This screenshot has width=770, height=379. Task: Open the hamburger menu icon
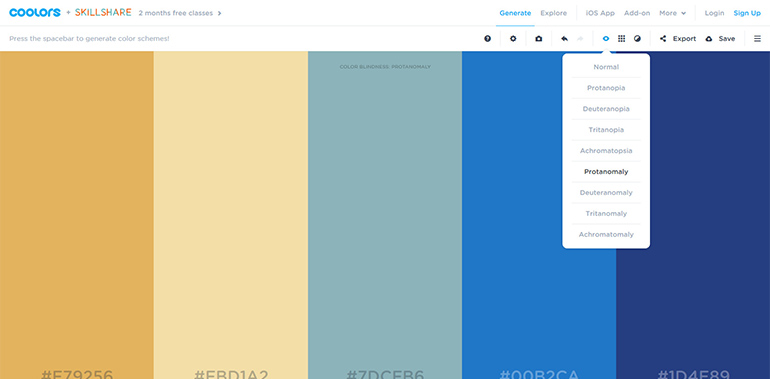click(757, 38)
